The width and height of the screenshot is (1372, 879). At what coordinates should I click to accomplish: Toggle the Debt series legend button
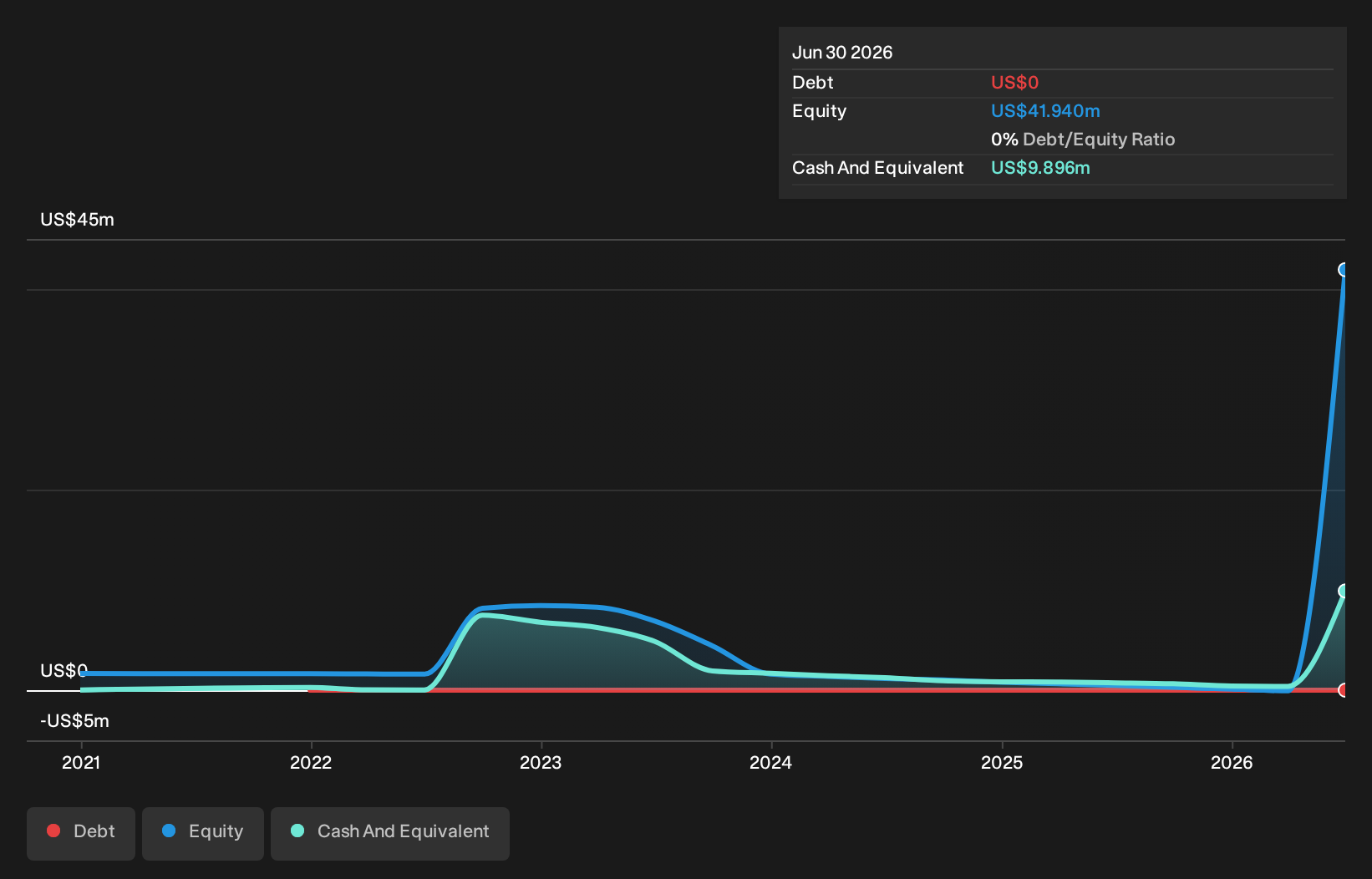pos(81,833)
